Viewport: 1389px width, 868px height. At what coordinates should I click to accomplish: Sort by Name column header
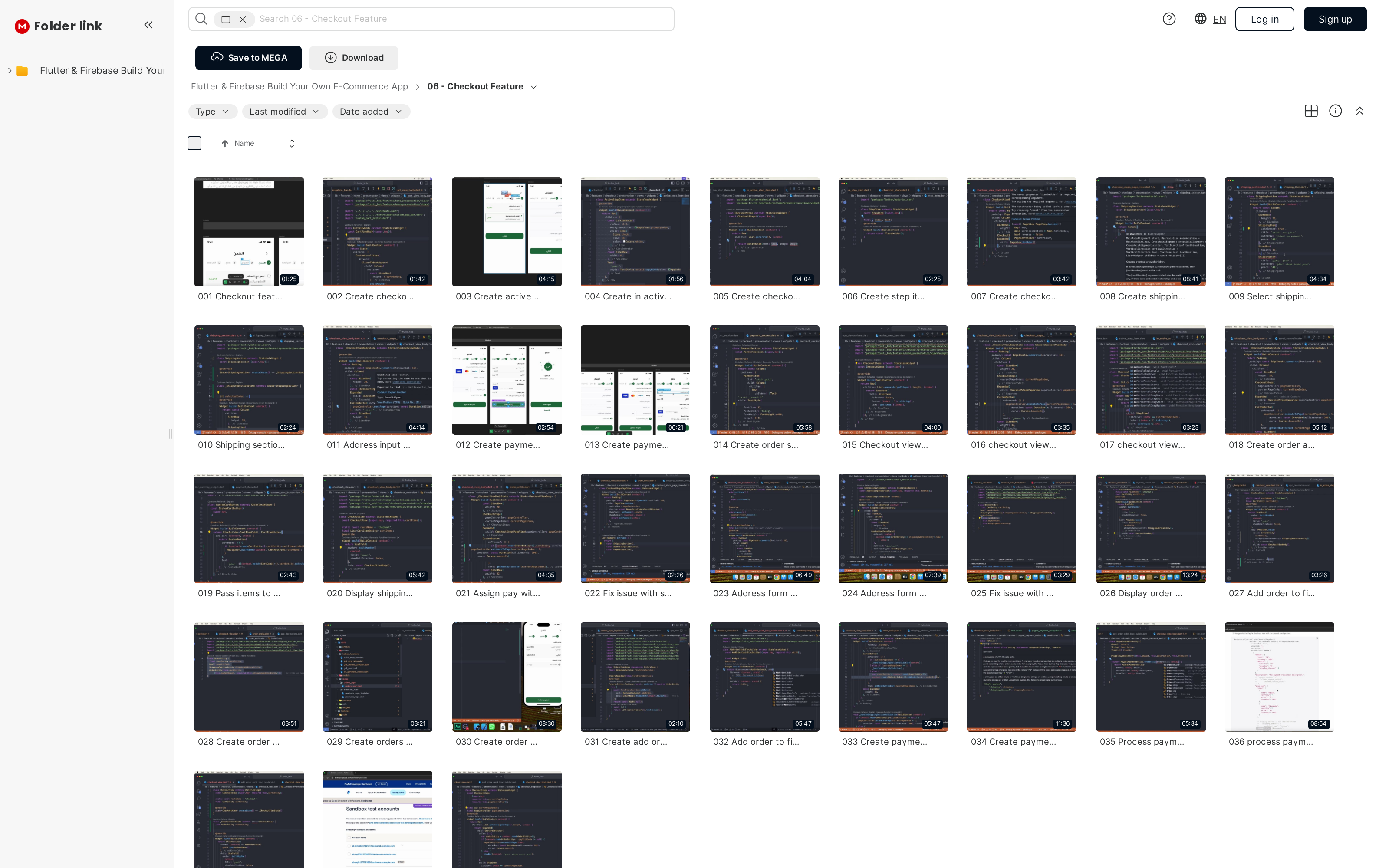244,144
